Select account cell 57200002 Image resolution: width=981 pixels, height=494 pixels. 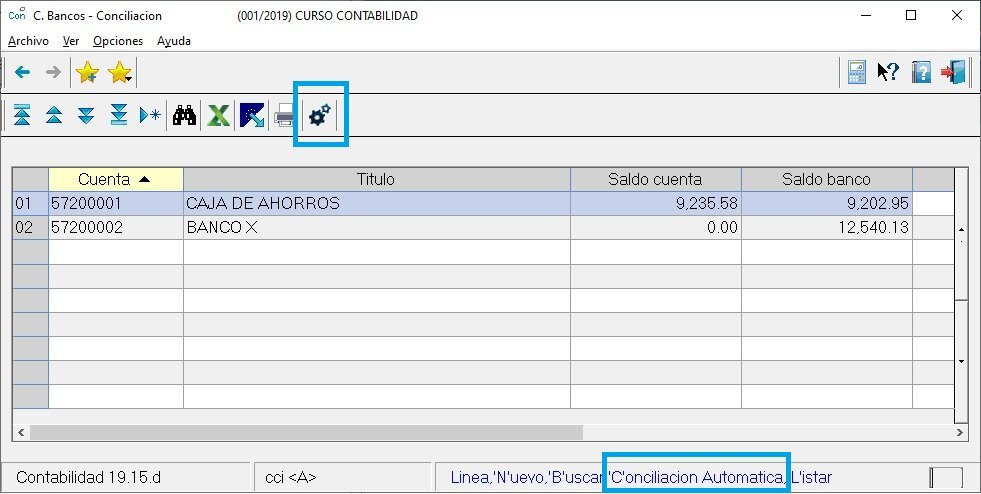coord(116,228)
